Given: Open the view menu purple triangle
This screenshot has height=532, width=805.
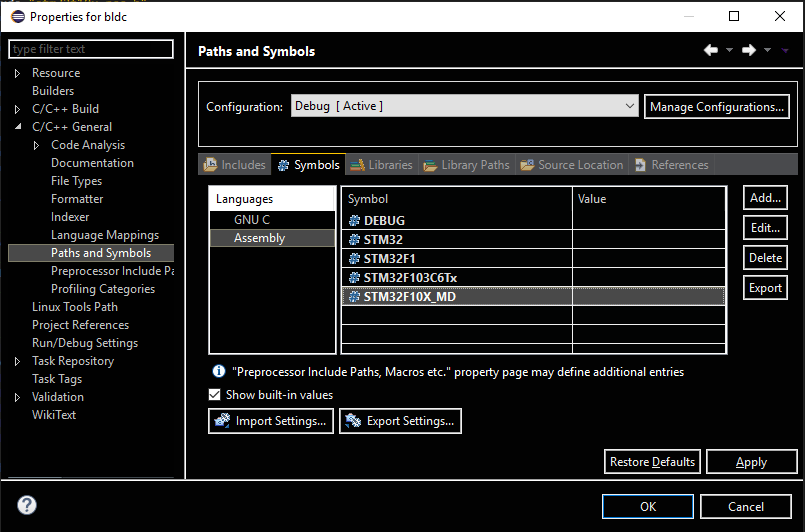Looking at the screenshot, I should coord(785,50).
